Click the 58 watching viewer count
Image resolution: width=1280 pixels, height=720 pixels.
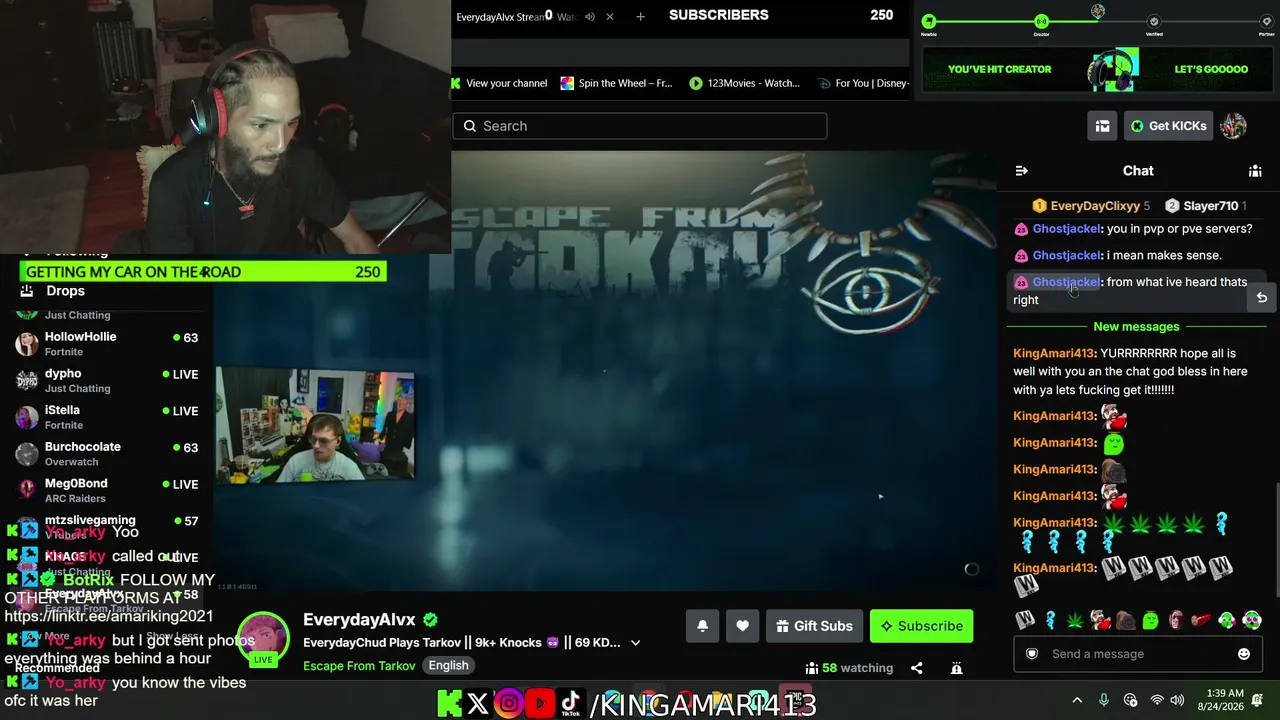(849, 668)
